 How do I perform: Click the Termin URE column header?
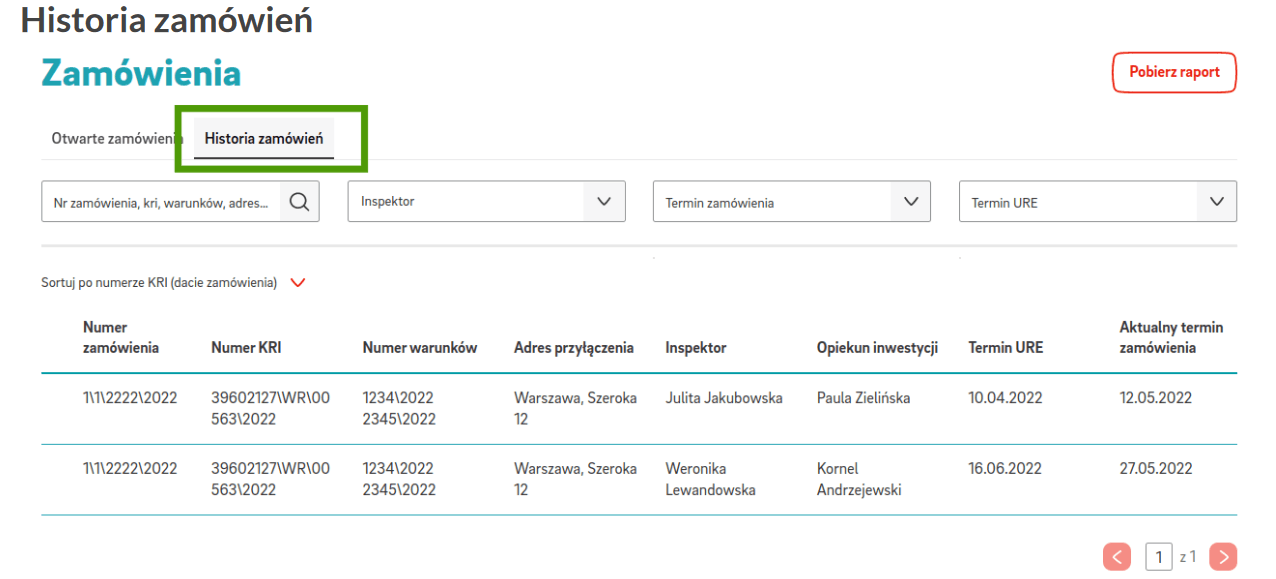coord(1005,348)
